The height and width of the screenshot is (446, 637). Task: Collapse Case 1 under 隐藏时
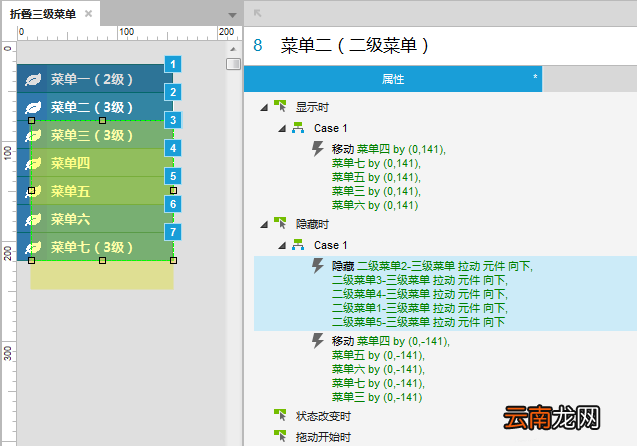(282, 245)
